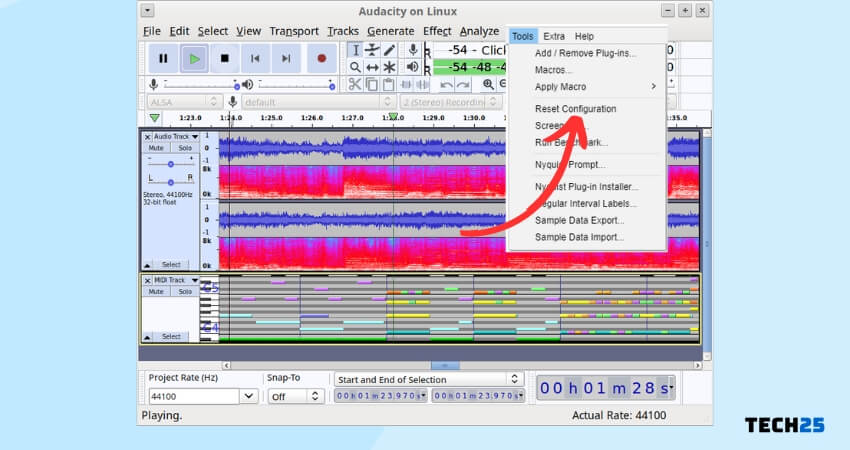
Task: Solo the MIDI Track
Action: [185, 291]
